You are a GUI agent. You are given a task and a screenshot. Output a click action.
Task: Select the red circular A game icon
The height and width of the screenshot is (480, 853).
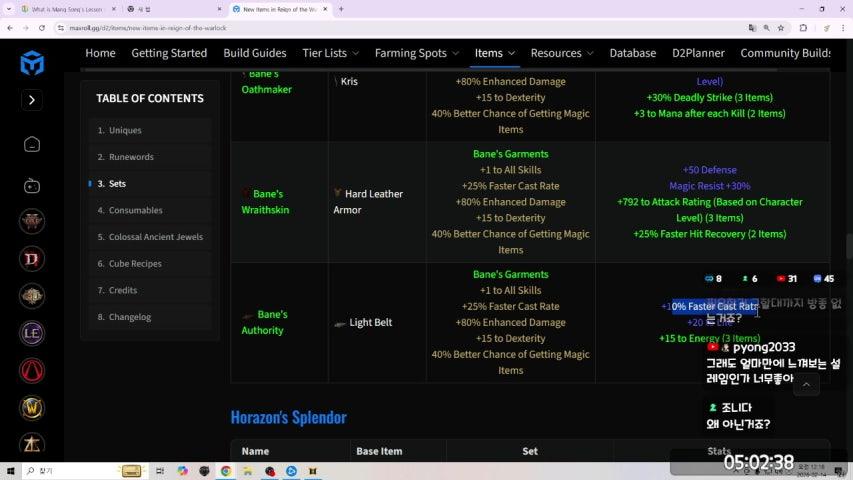pyautogui.click(x=32, y=371)
